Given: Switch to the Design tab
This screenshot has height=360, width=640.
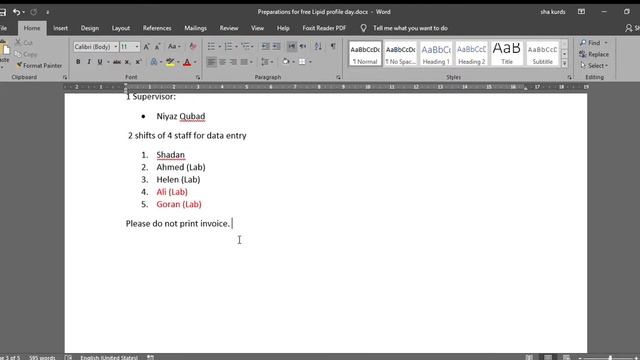Looking at the screenshot, I should point(90,28).
